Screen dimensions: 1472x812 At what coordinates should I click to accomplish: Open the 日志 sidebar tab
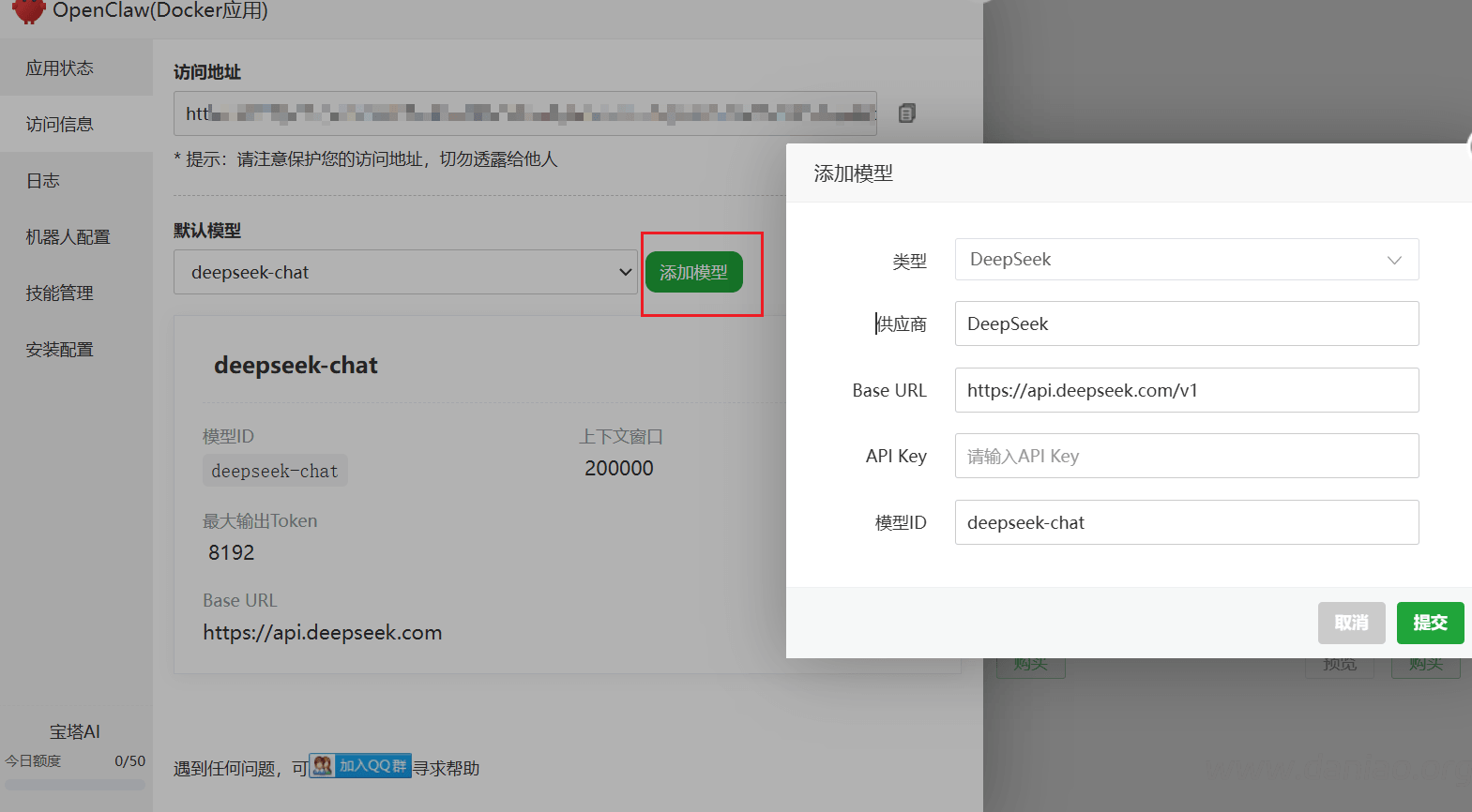pyautogui.click(x=43, y=181)
